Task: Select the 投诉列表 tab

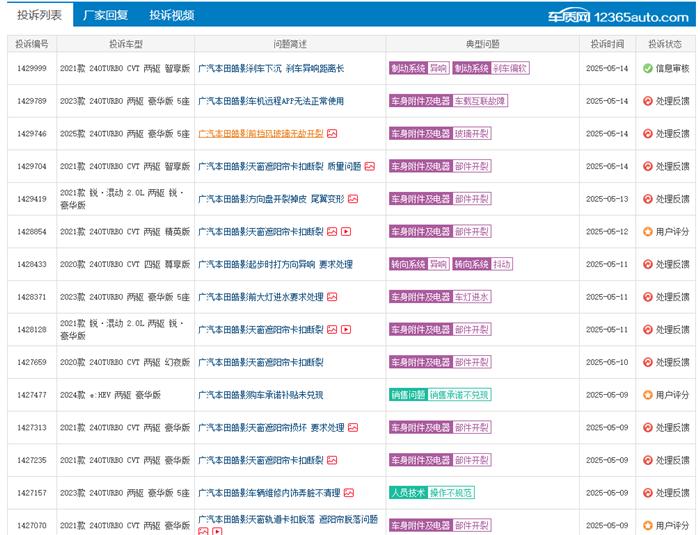Action: [39, 15]
